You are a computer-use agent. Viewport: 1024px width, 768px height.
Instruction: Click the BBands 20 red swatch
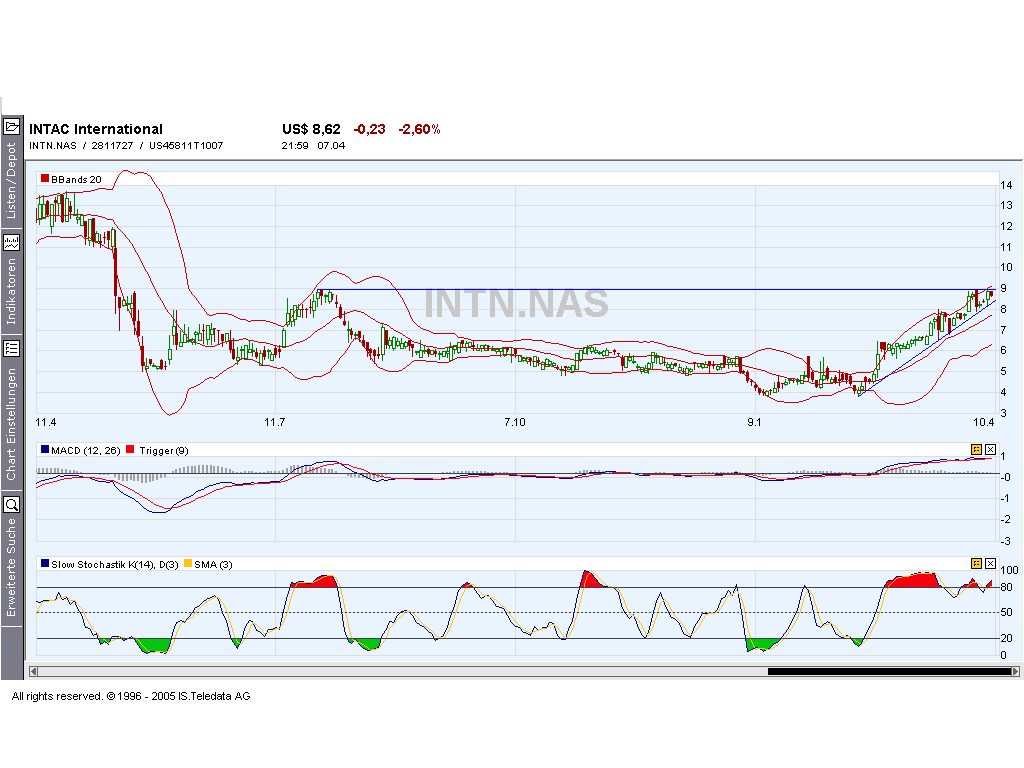(x=44, y=178)
